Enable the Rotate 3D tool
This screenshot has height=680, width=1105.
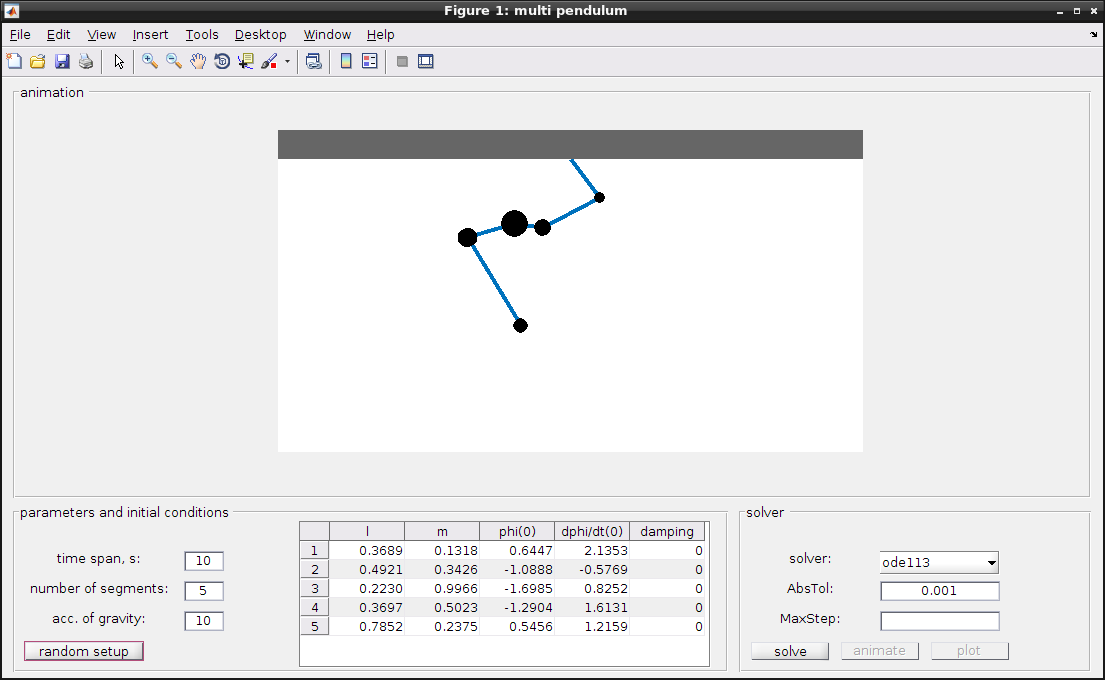coord(221,61)
